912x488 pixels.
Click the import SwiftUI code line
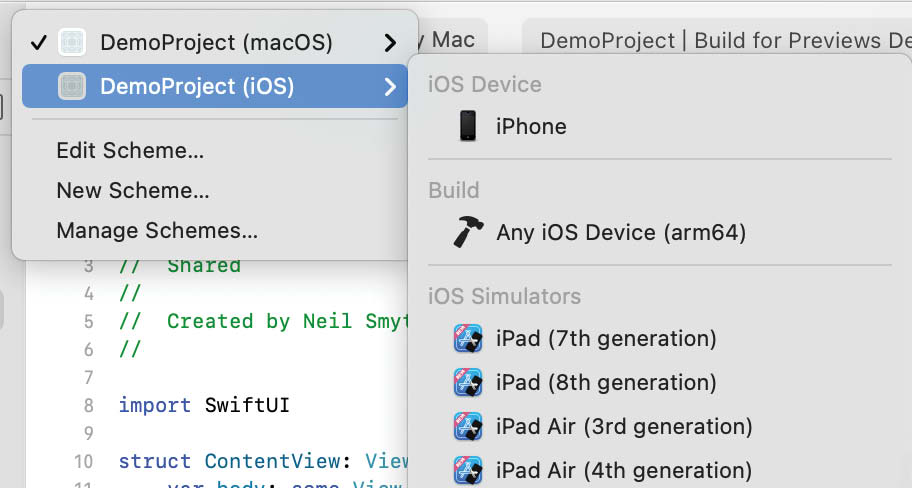(204, 405)
